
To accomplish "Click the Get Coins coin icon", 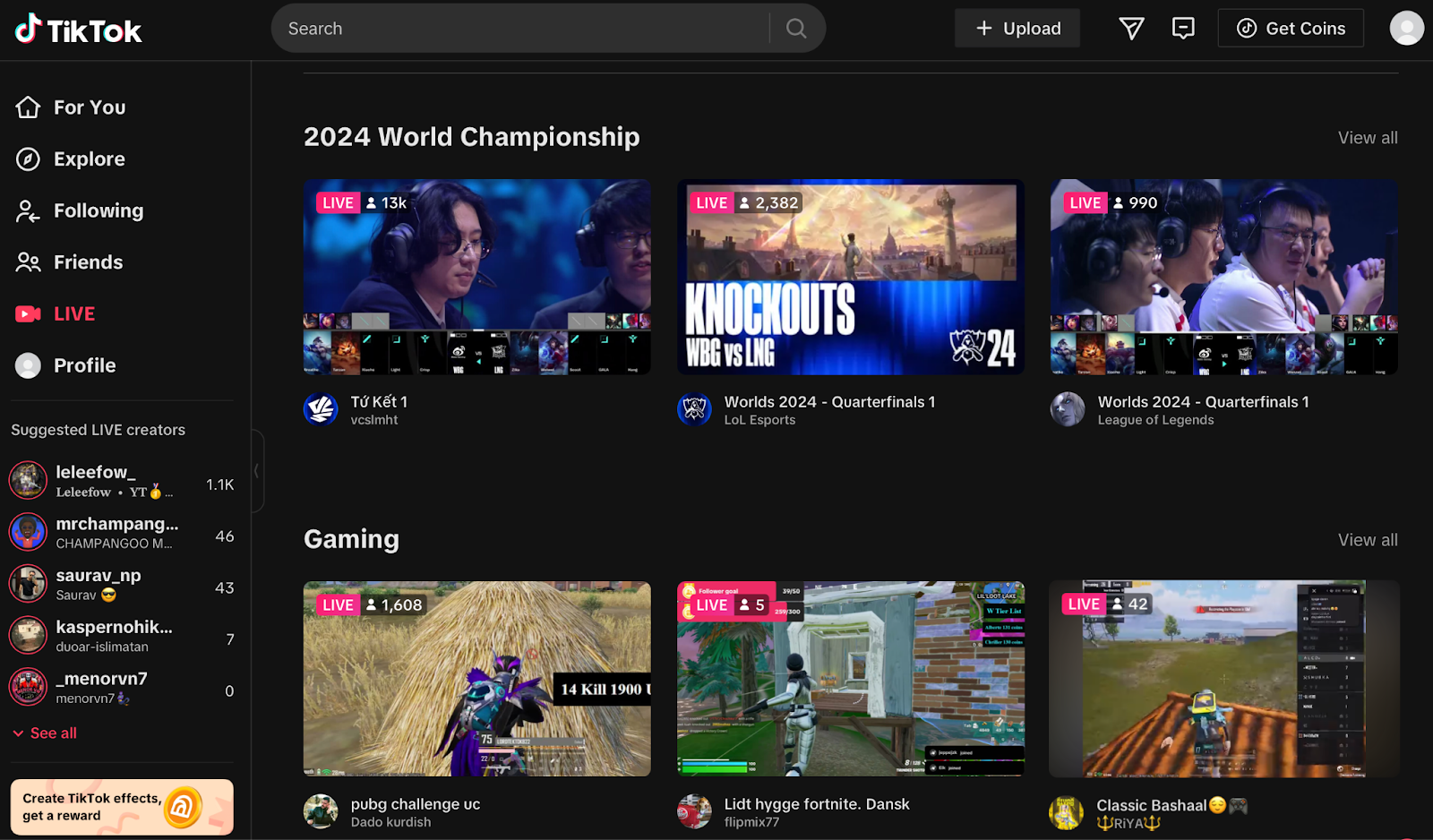I will coord(1247,28).
